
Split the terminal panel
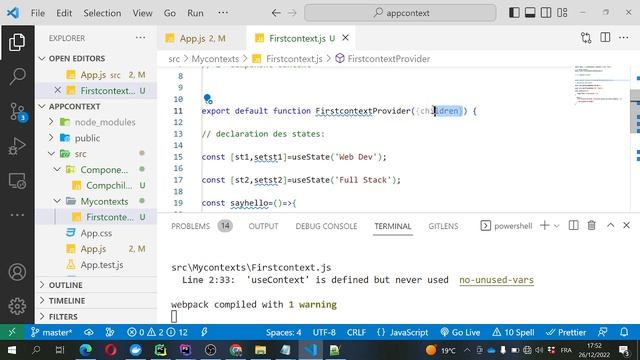coord(573,225)
